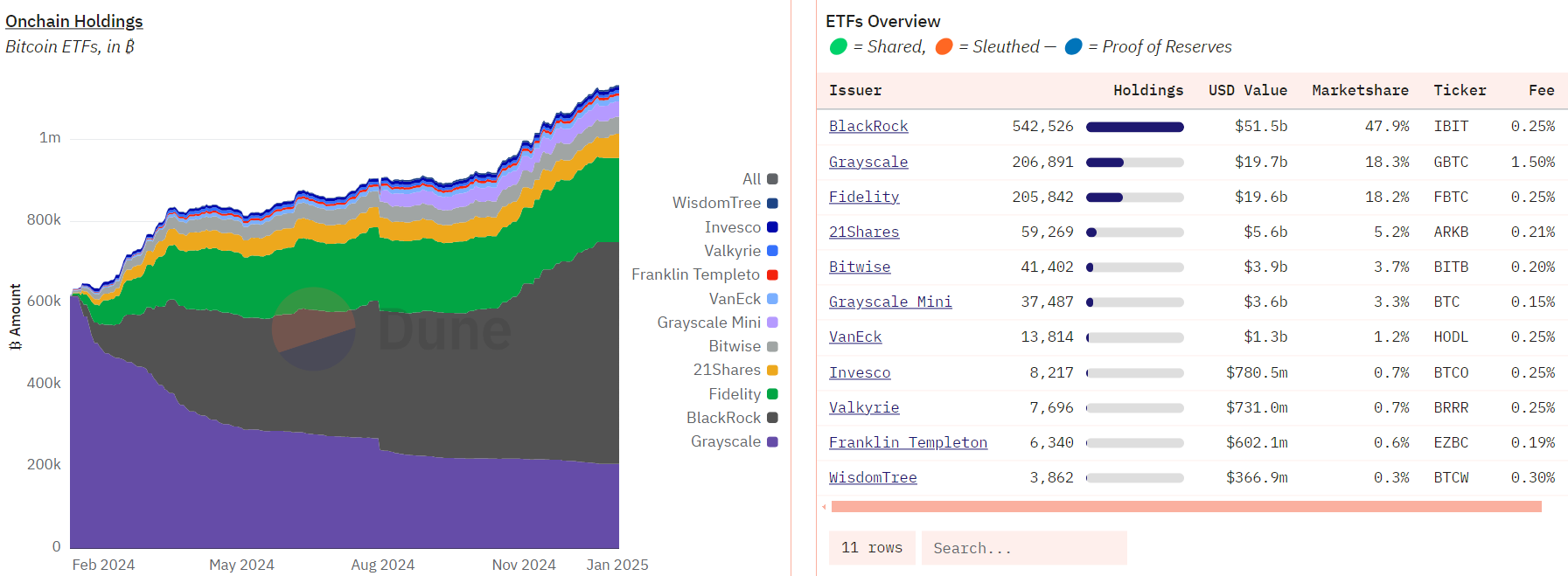Screen dimensions: 1568x576
Task: Click the Grayscale Mini legend marker
Action: click(772, 323)
